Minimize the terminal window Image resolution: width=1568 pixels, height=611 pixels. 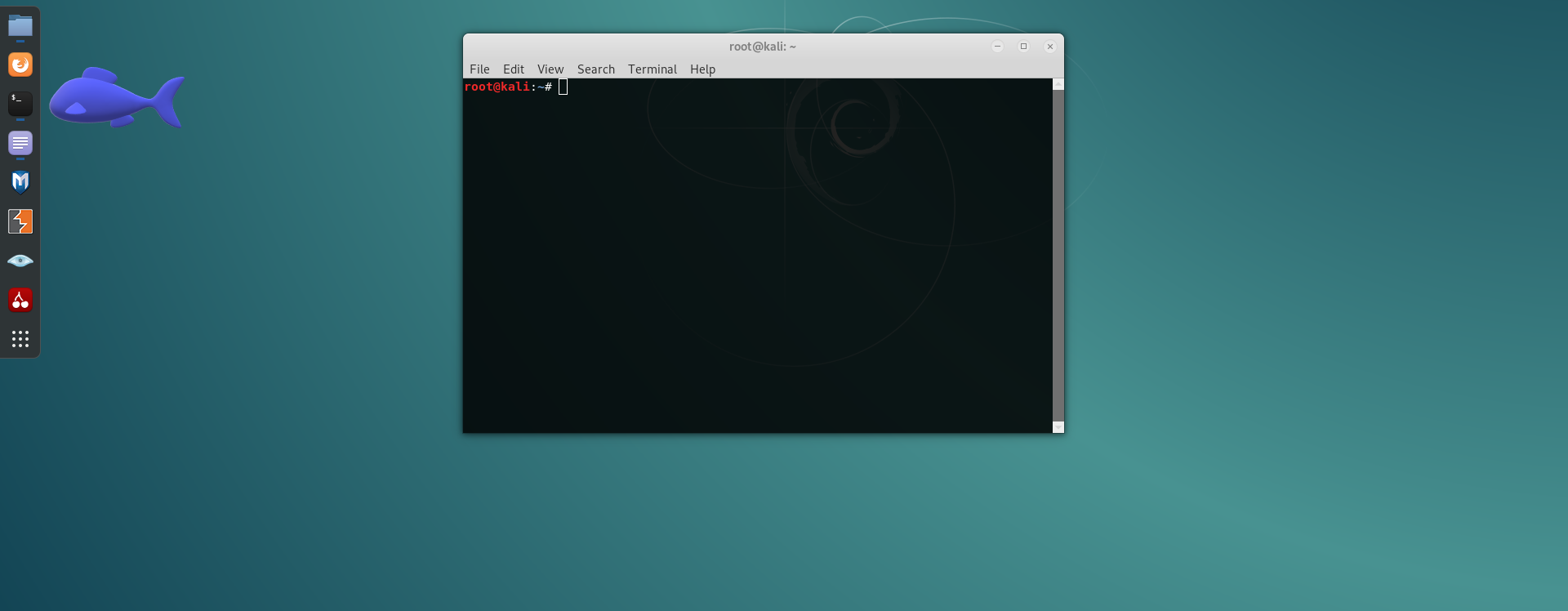[x=997, y=47]
